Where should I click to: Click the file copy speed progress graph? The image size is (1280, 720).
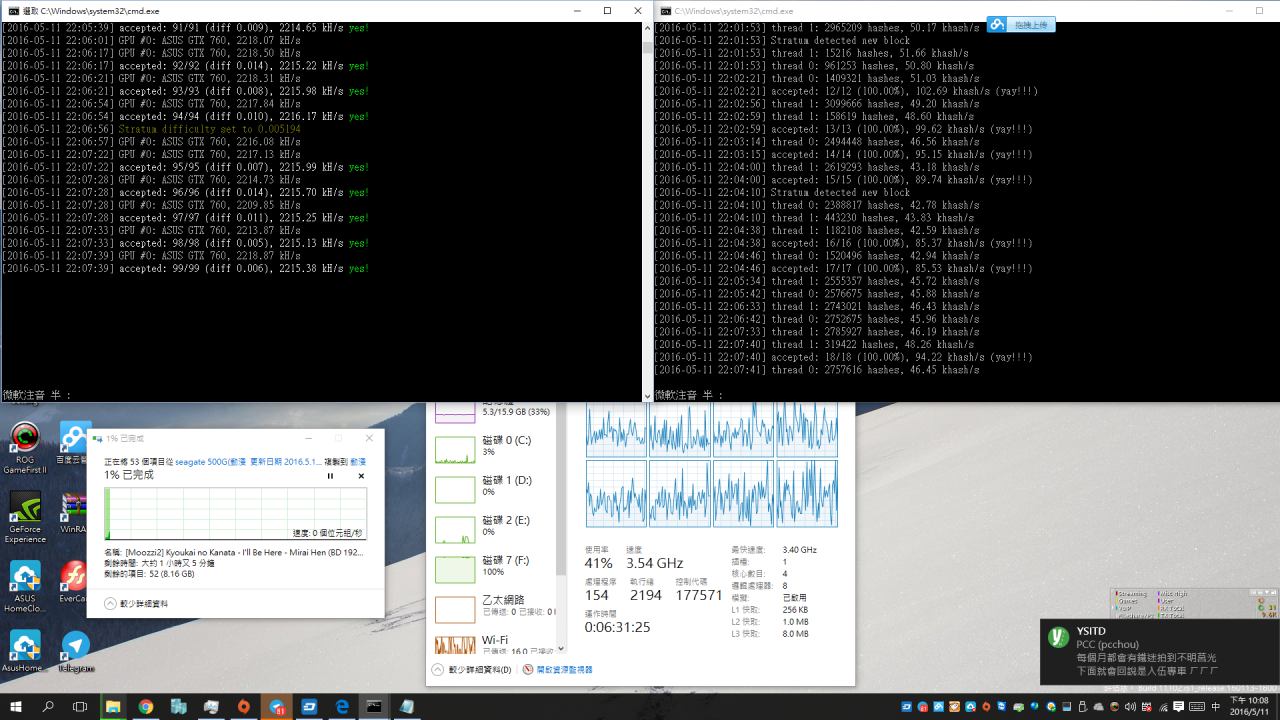(235, 514)
